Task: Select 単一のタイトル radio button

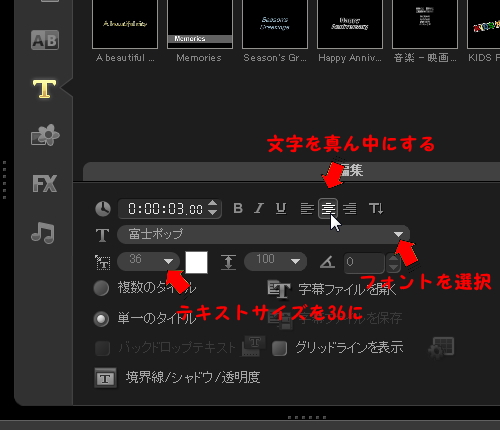Action: 101,319
